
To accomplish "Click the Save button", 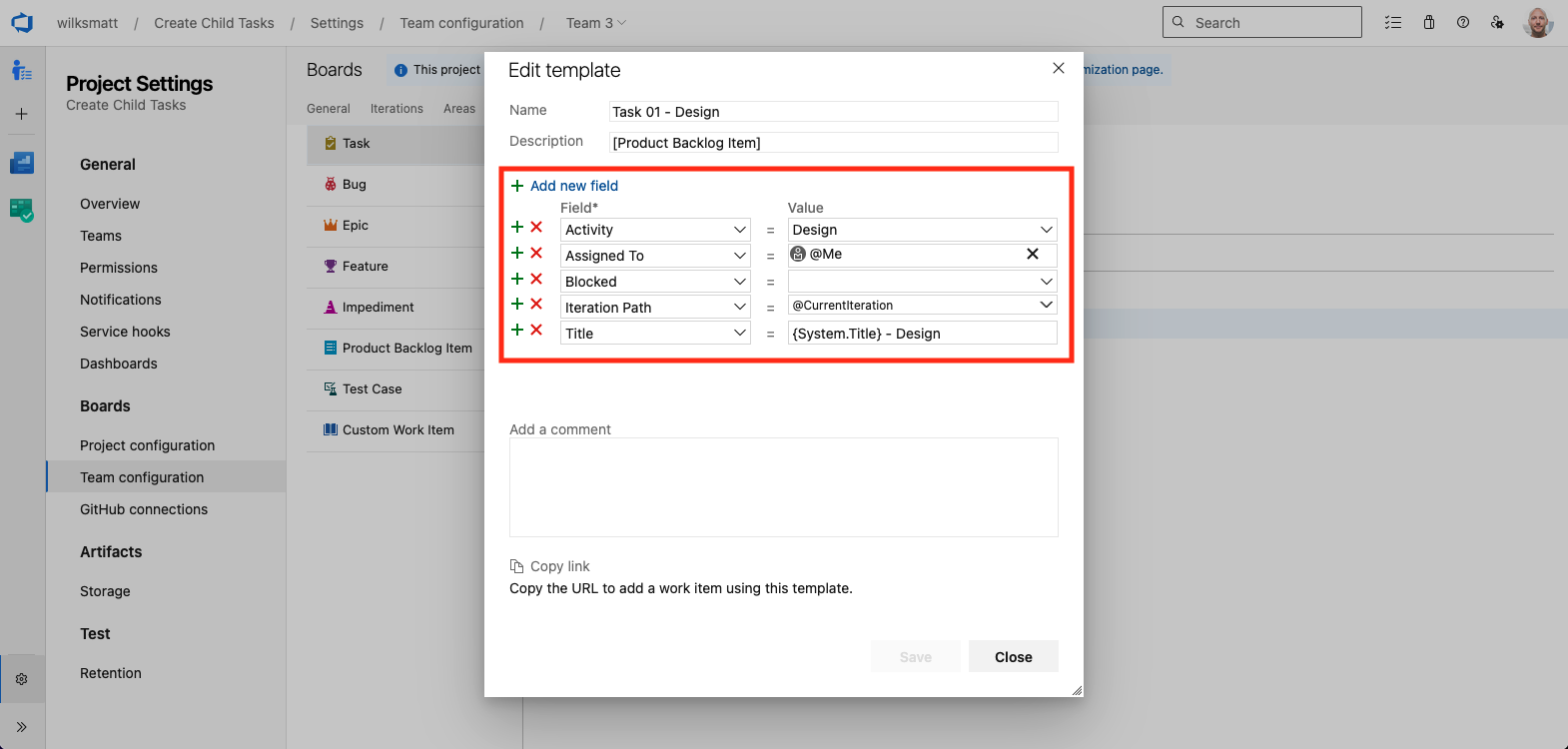I will click(916, 657).
